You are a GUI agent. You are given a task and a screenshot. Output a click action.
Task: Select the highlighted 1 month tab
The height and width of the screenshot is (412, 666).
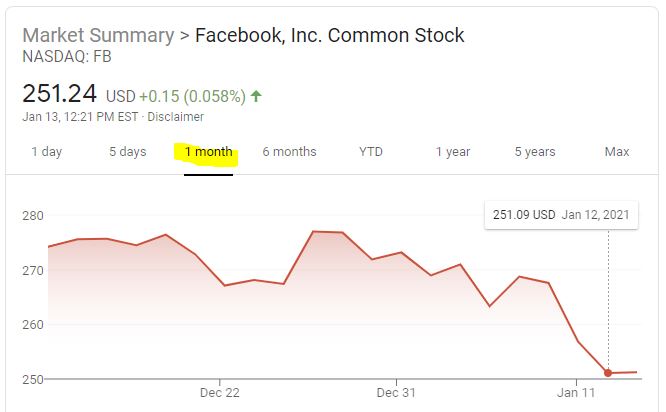tap(208, 152)
